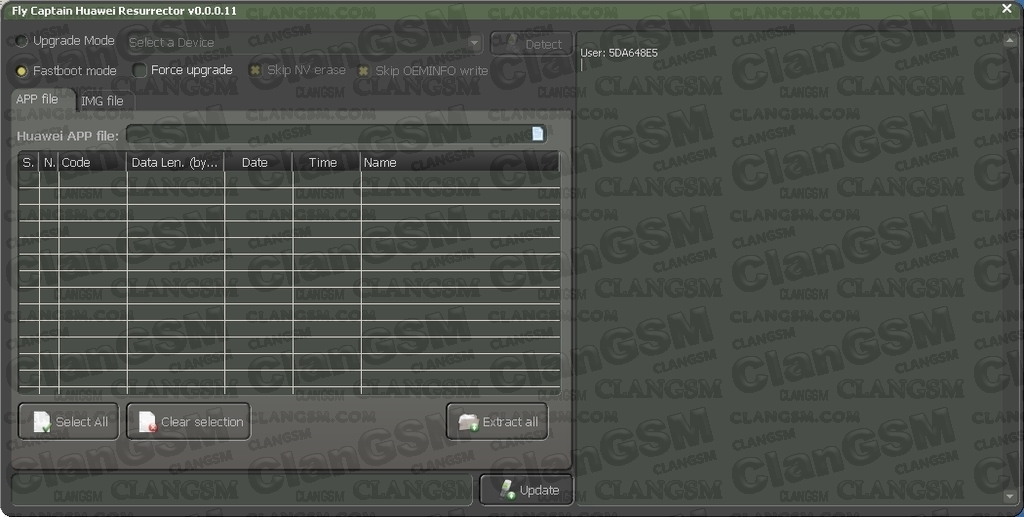Click the Data Len. column header
The height and width of the screenshot is (517, 1024).
tap(176, 163)
